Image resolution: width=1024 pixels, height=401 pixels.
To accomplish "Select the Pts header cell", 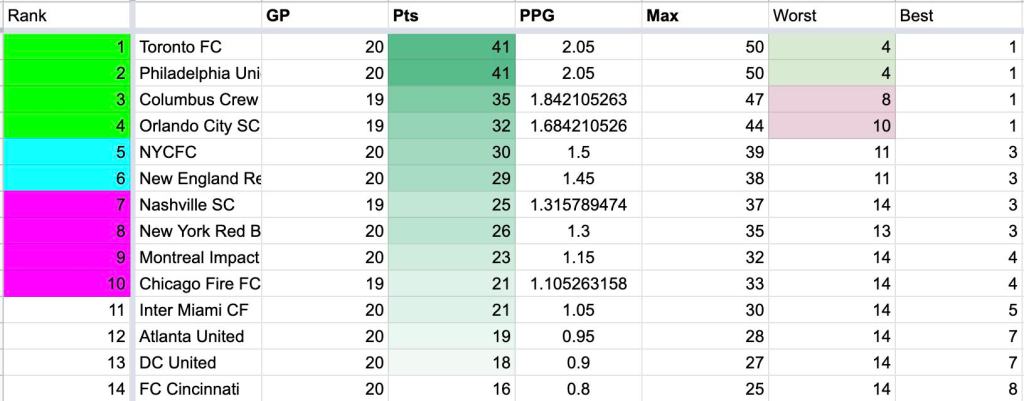I will coord(450,16).
